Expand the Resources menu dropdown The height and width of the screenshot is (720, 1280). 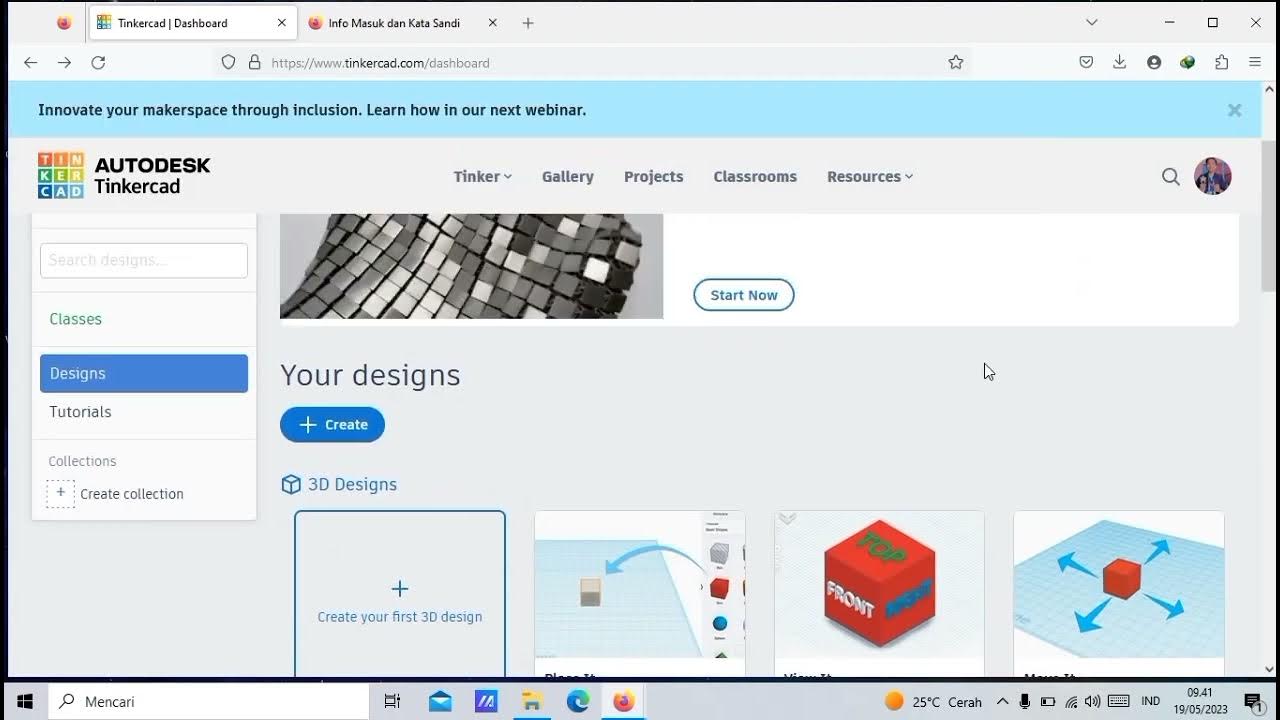870,176
